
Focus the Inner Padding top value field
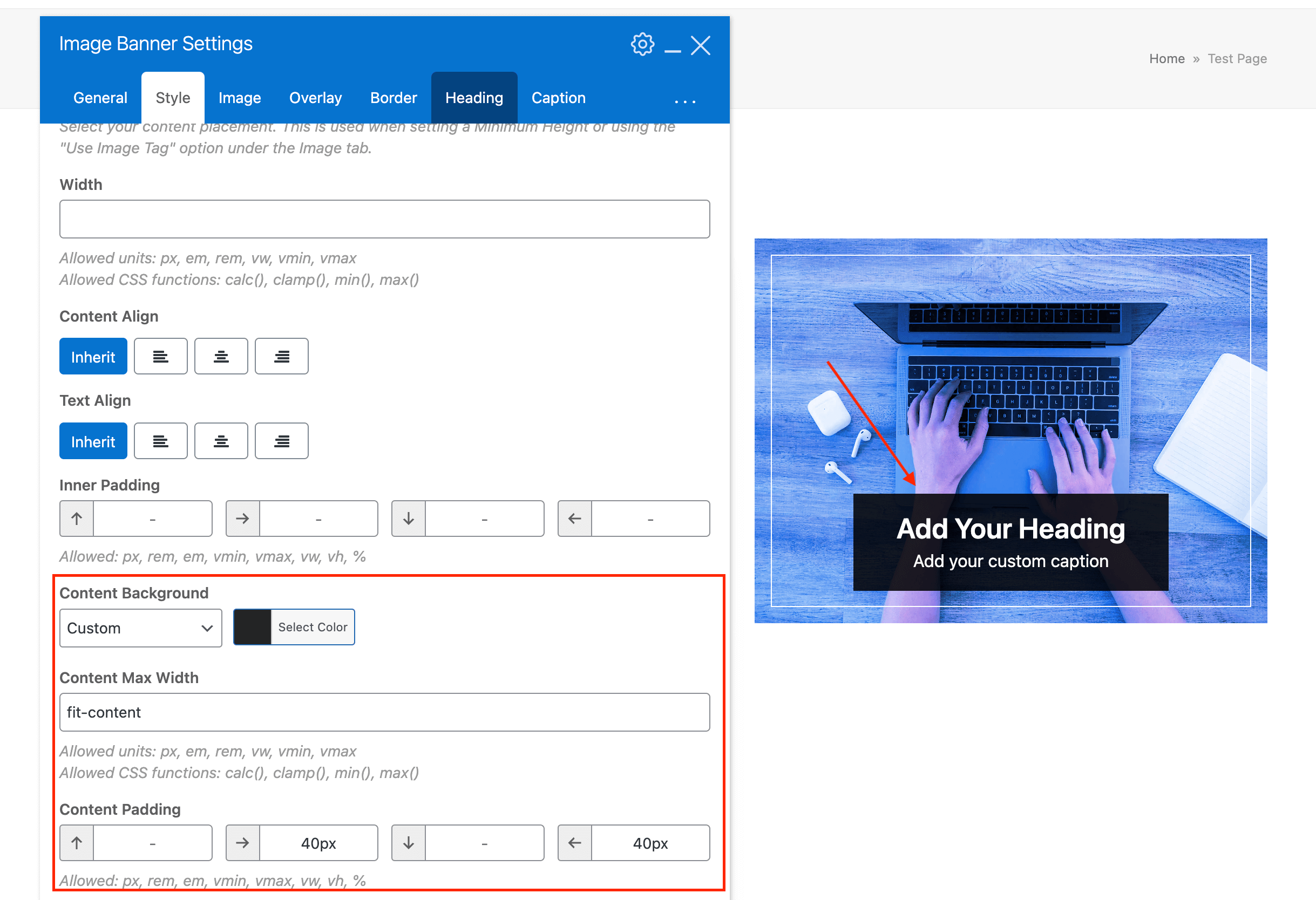tap(153, 519)
